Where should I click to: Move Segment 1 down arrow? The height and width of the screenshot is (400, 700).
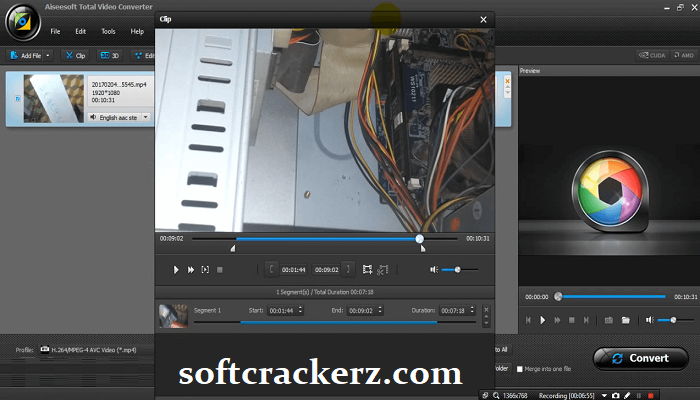tap(486, 322)
